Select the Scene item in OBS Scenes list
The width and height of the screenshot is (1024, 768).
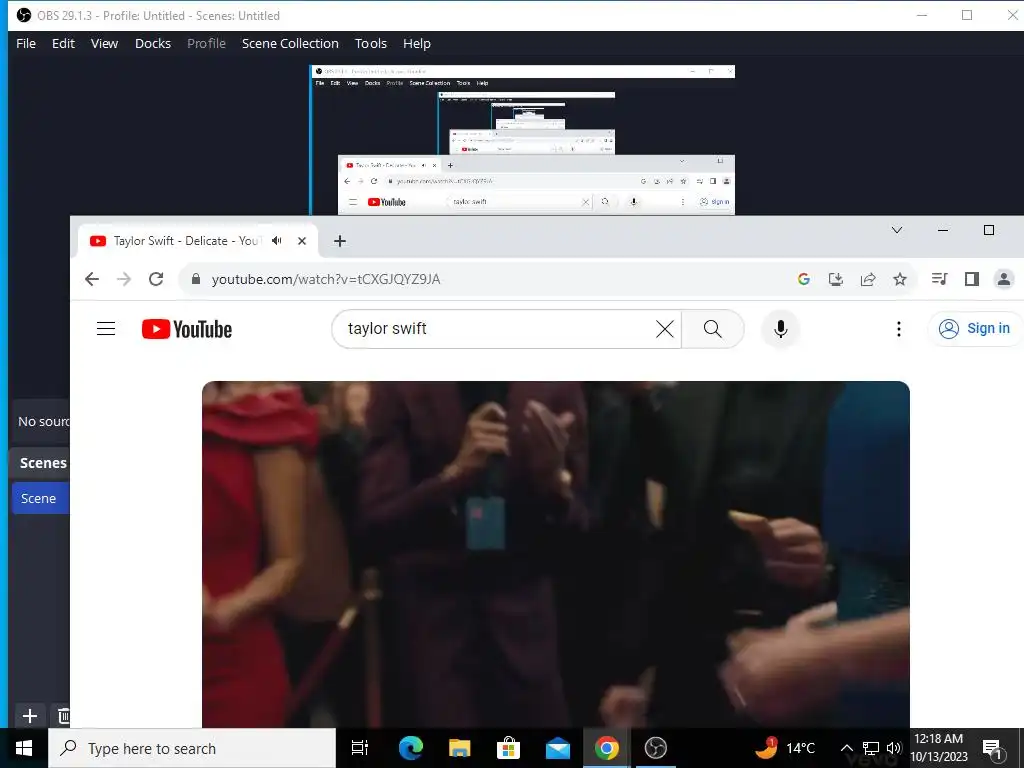point(39,498)
